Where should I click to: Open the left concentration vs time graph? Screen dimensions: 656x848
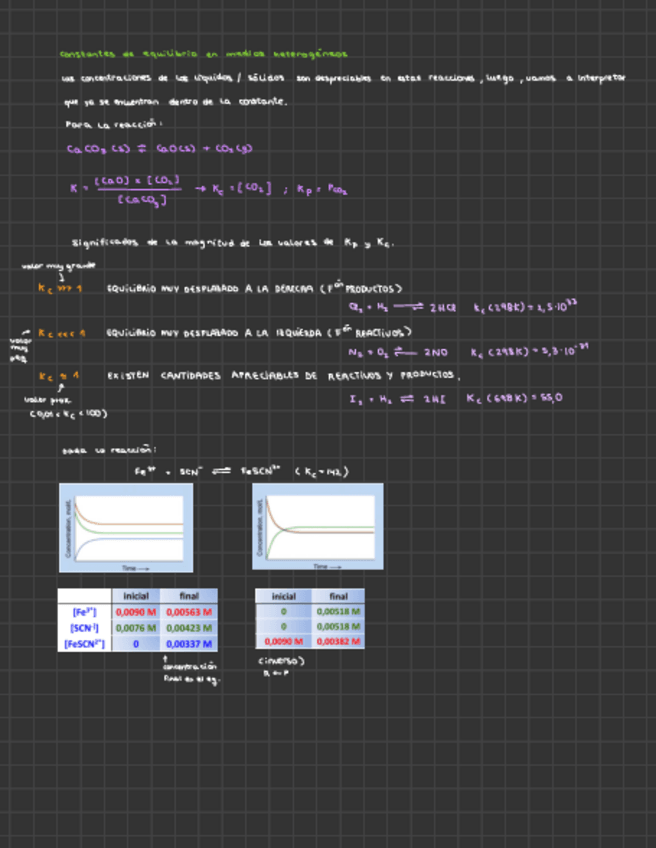[x=124, y=526]
